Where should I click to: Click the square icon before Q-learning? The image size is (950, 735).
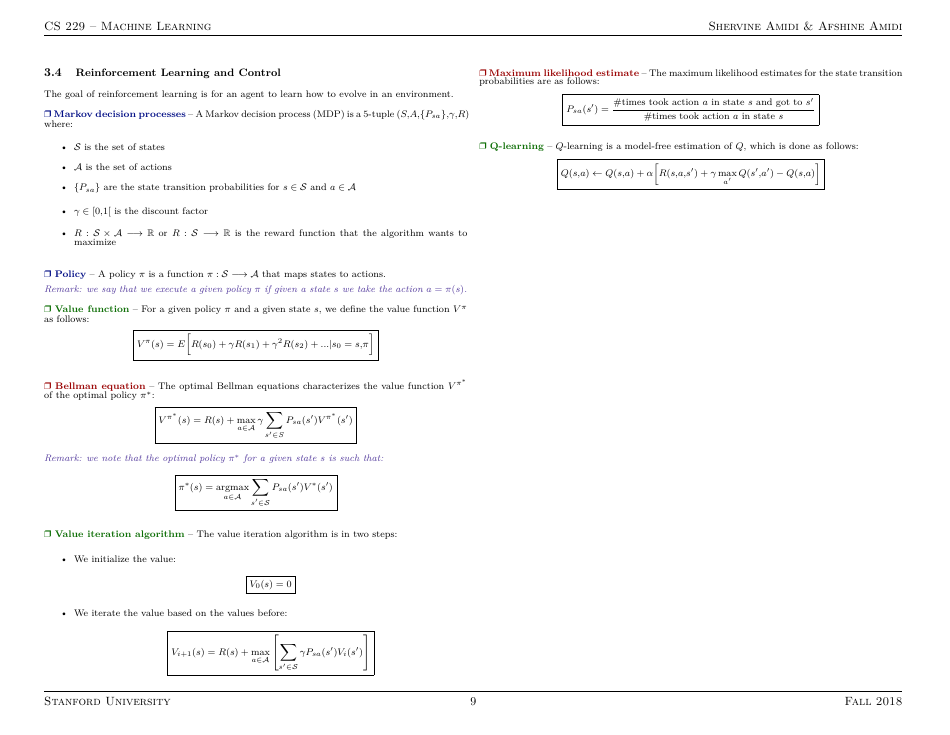pos(482,146)
